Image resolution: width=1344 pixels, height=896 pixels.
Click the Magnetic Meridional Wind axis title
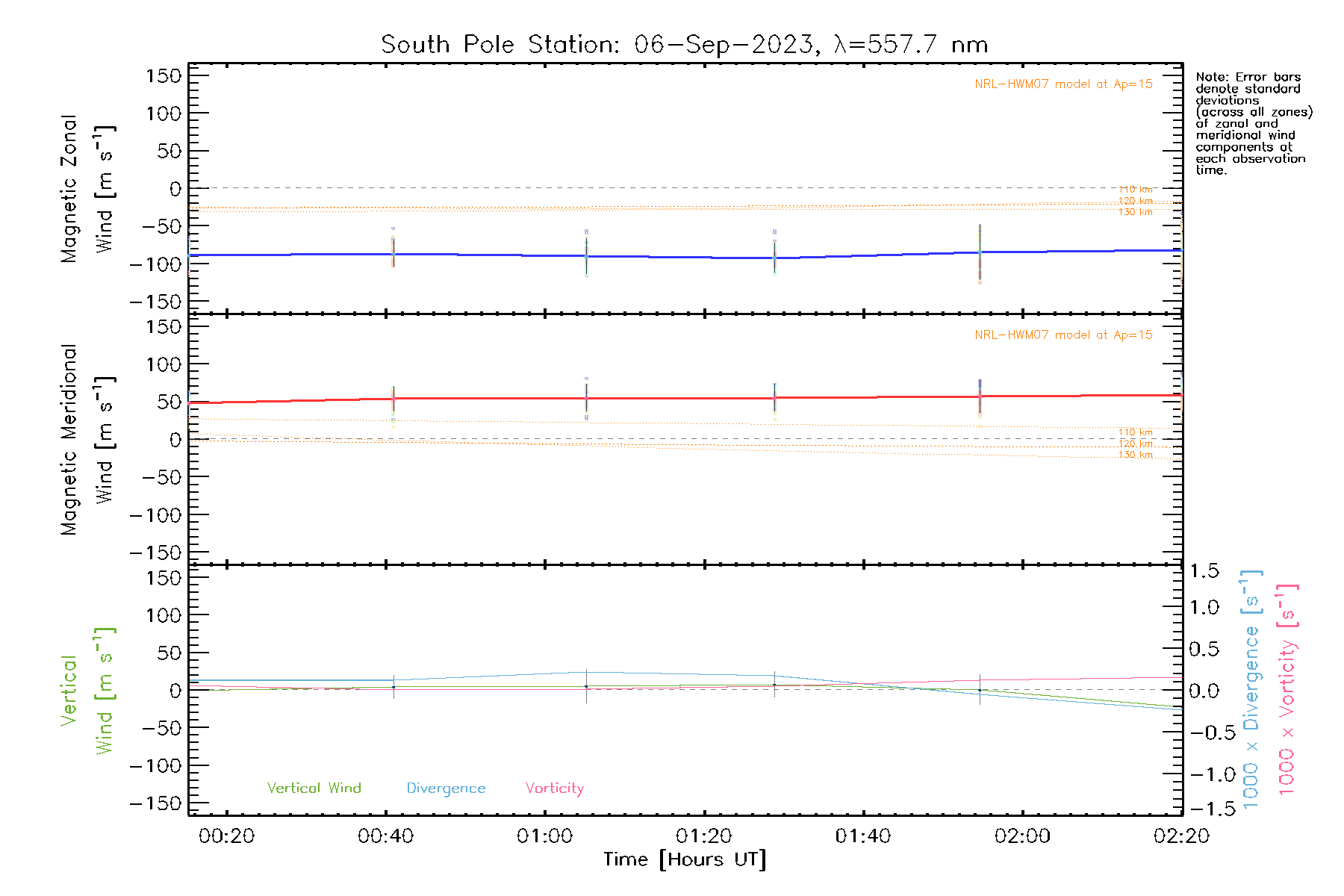click(87, 440)
